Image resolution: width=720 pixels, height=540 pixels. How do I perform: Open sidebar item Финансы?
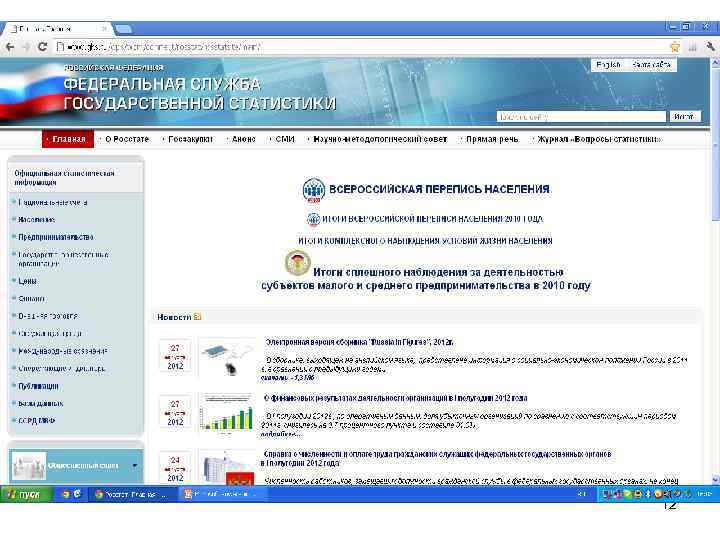tap(31, 298)
